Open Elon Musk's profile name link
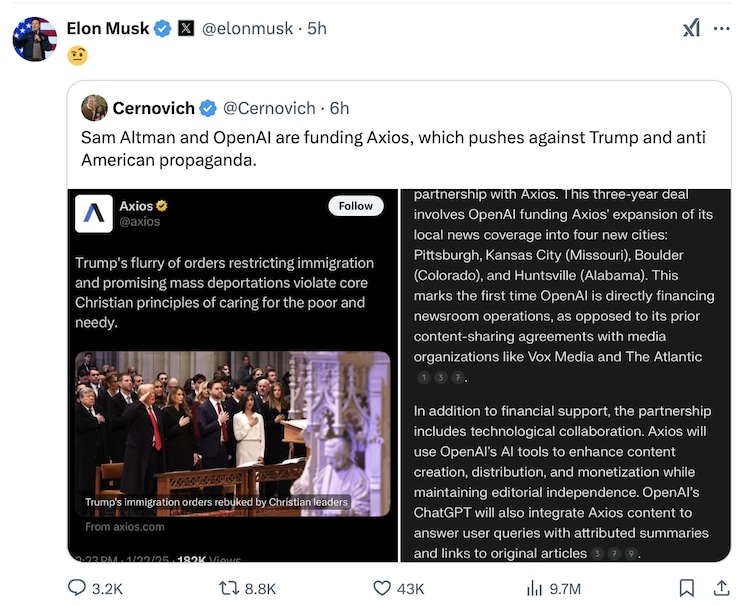 [x=108, y=29]
